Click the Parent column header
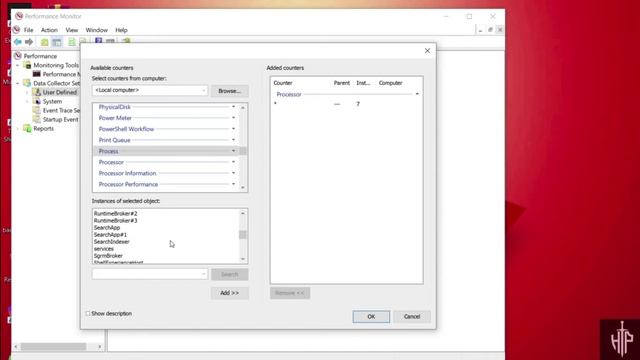The image size is (640, 360). [x=342, y=83]
